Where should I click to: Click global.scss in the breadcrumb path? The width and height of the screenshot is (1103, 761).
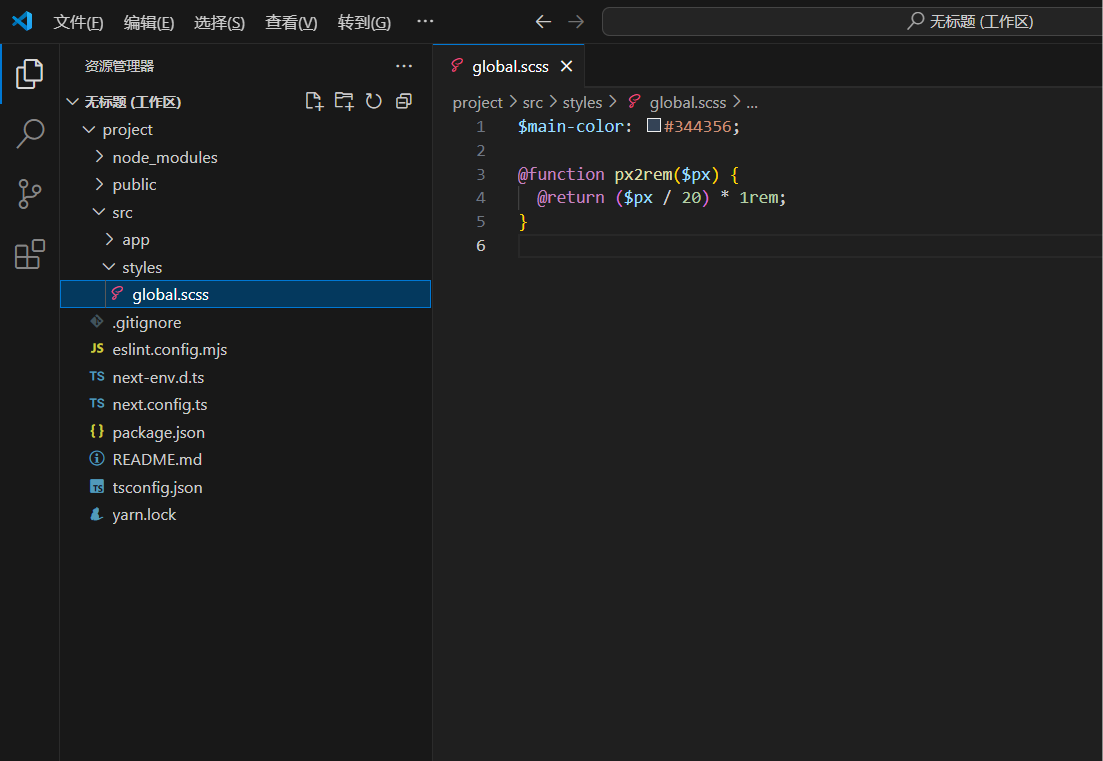687,103
